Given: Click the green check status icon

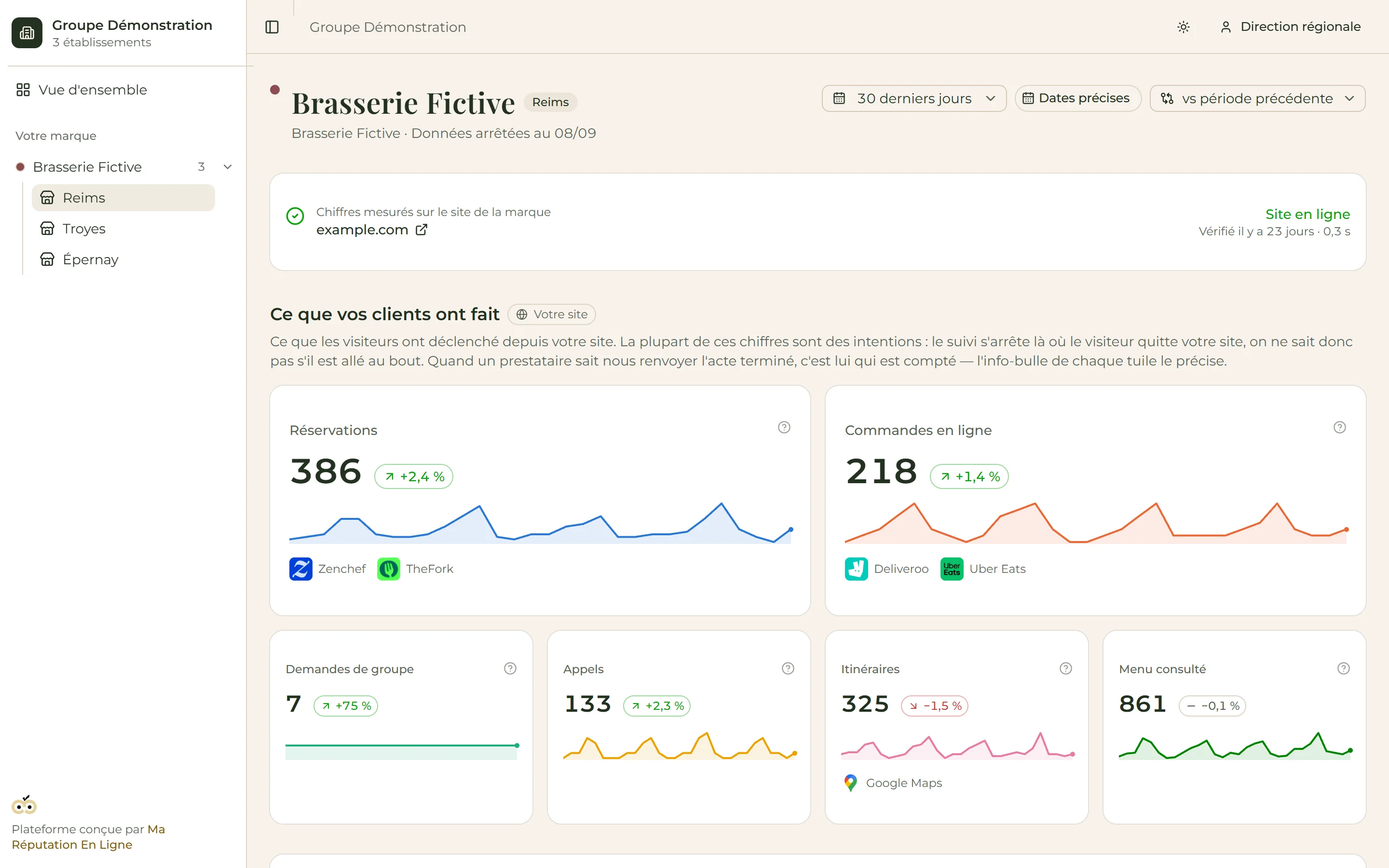Looking at the screenshot, I should pos(295,217).
